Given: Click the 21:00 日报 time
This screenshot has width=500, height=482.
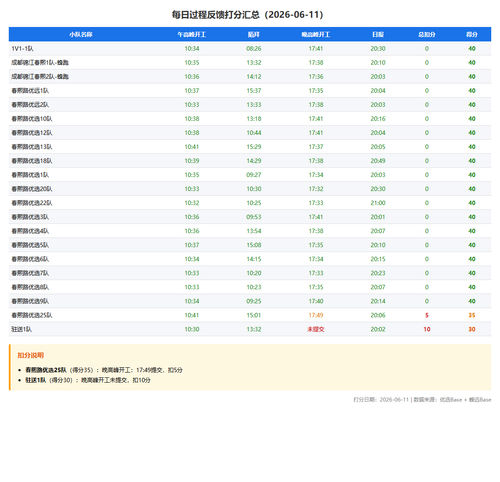Looking at the screenshot, I should pos(378,203).
